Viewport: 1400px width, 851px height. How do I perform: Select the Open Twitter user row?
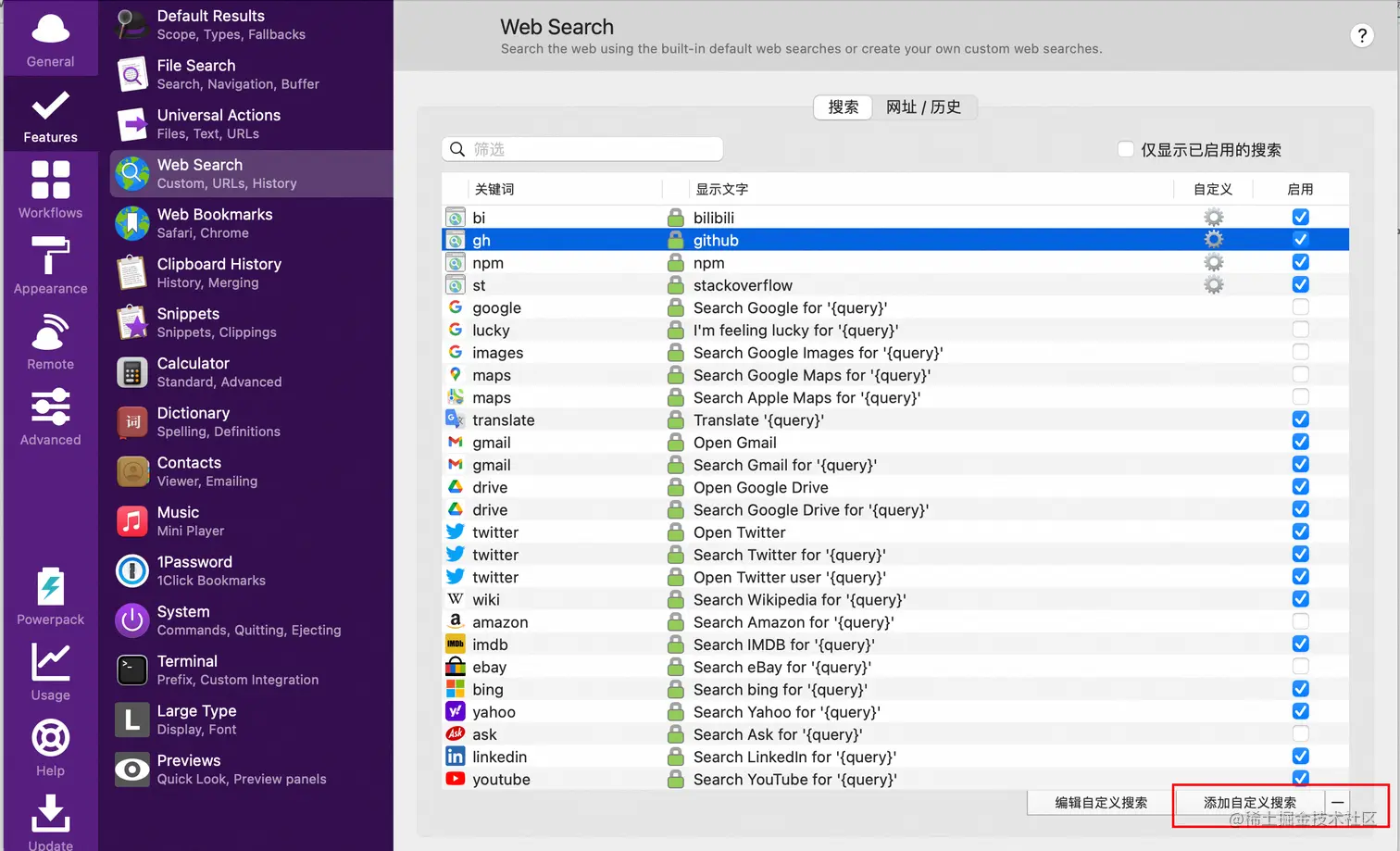pyautogui.click(x=895, y=577)
